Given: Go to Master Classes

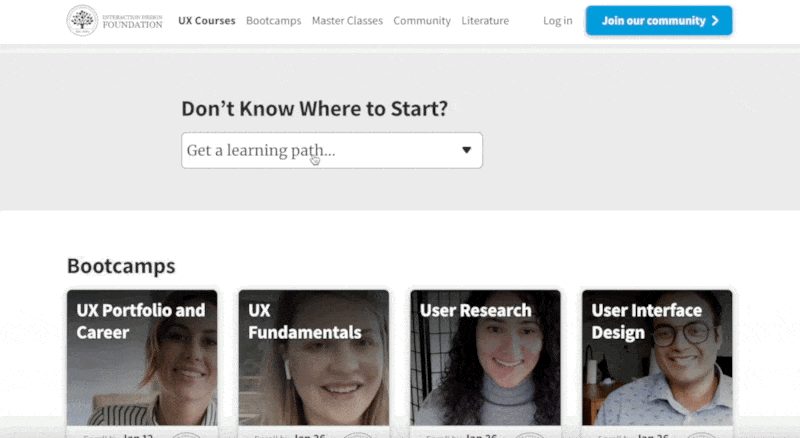Looking at the screenshot, I should 347,21.
